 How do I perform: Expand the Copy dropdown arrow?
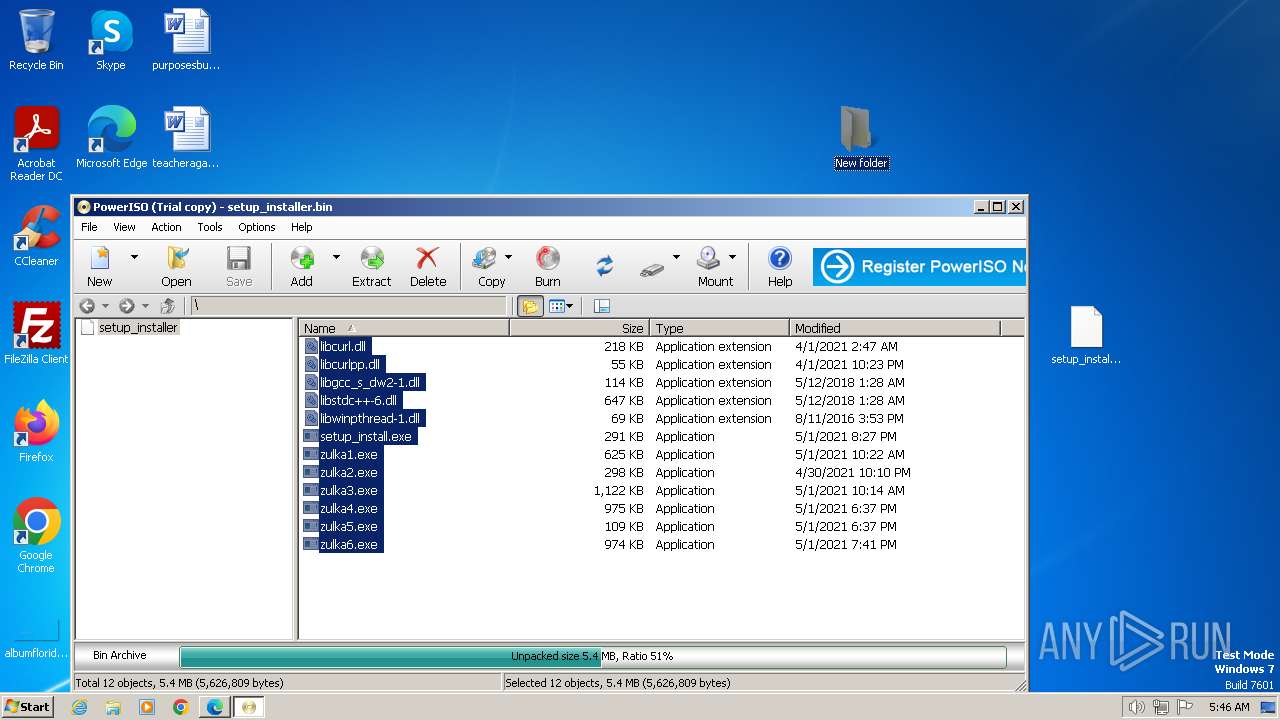pyautogui.click(x=508, y=258)
